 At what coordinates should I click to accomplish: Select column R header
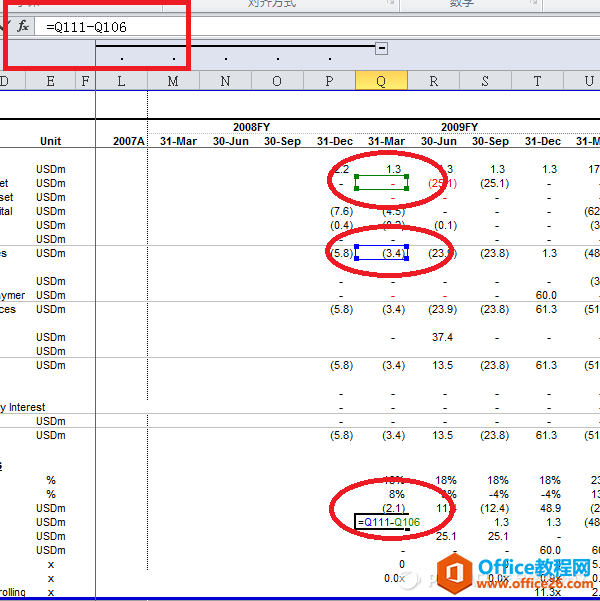[433, 81]
